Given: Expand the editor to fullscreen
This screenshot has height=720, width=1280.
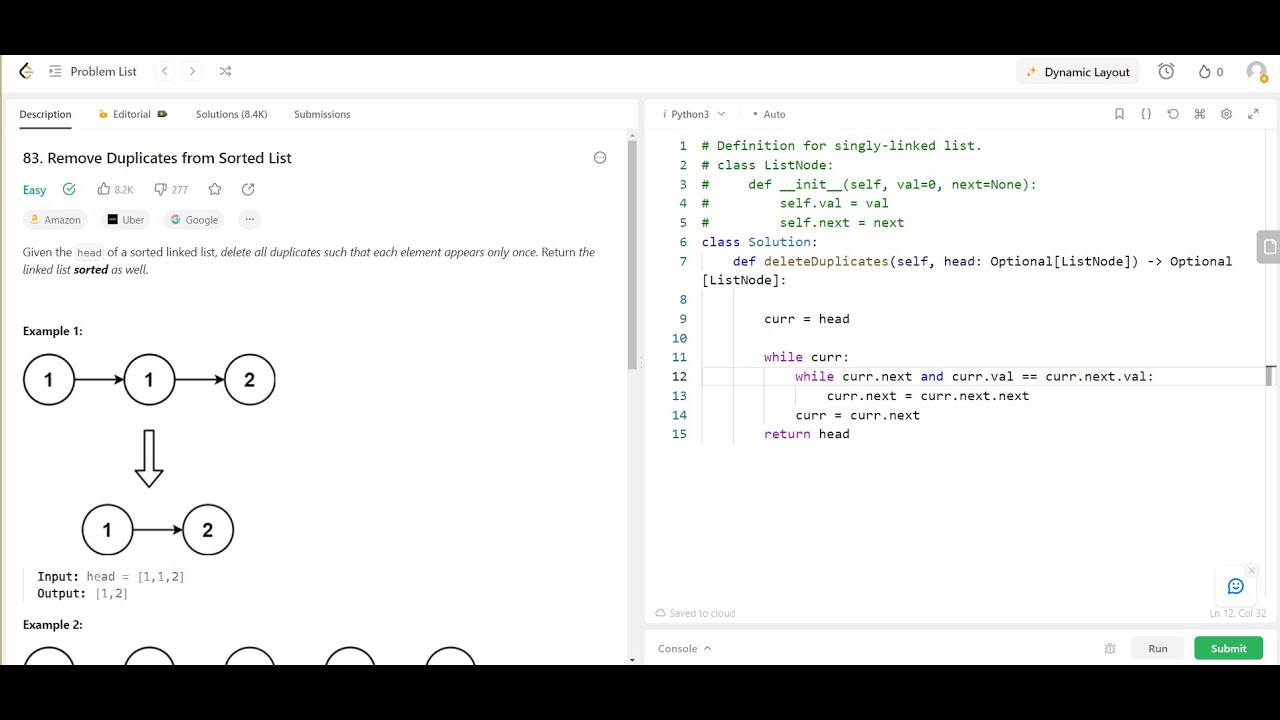Looking at the screenshot, I should 1253,114.
